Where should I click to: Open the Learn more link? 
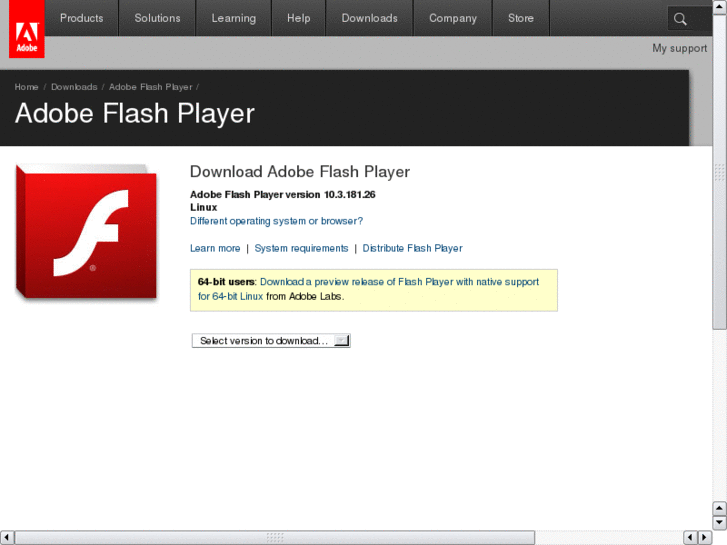215,248
